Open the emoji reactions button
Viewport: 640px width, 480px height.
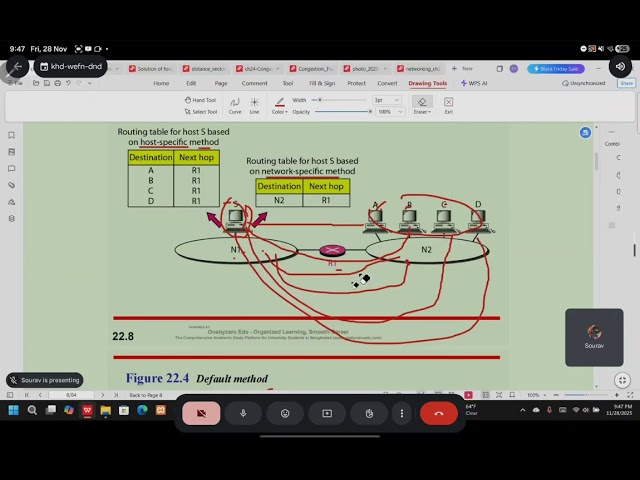[x=285, y=413]
